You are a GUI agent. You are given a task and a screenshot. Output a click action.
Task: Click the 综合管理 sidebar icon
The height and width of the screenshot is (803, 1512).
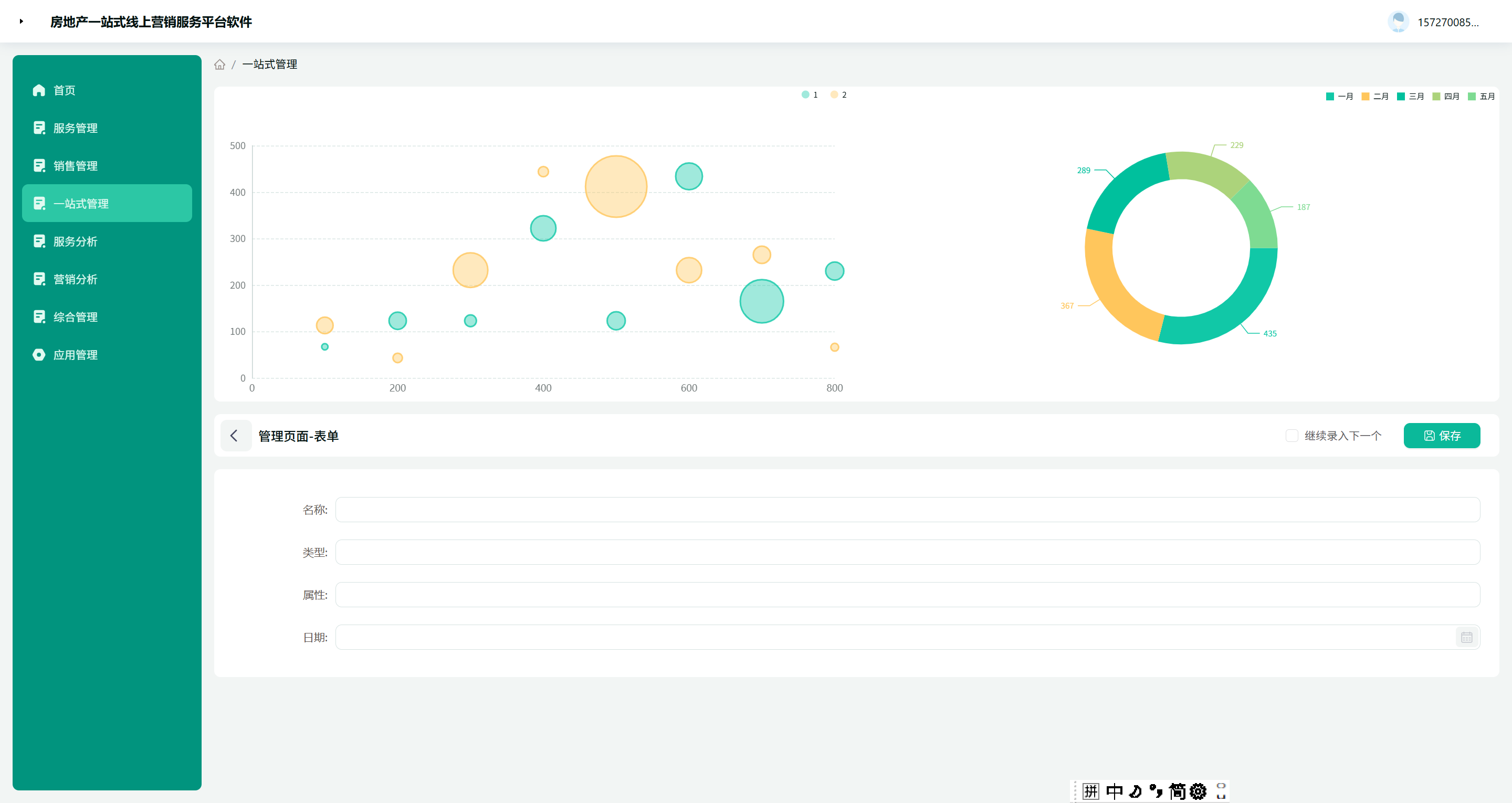pyautogui.click(x=39, y=317)
